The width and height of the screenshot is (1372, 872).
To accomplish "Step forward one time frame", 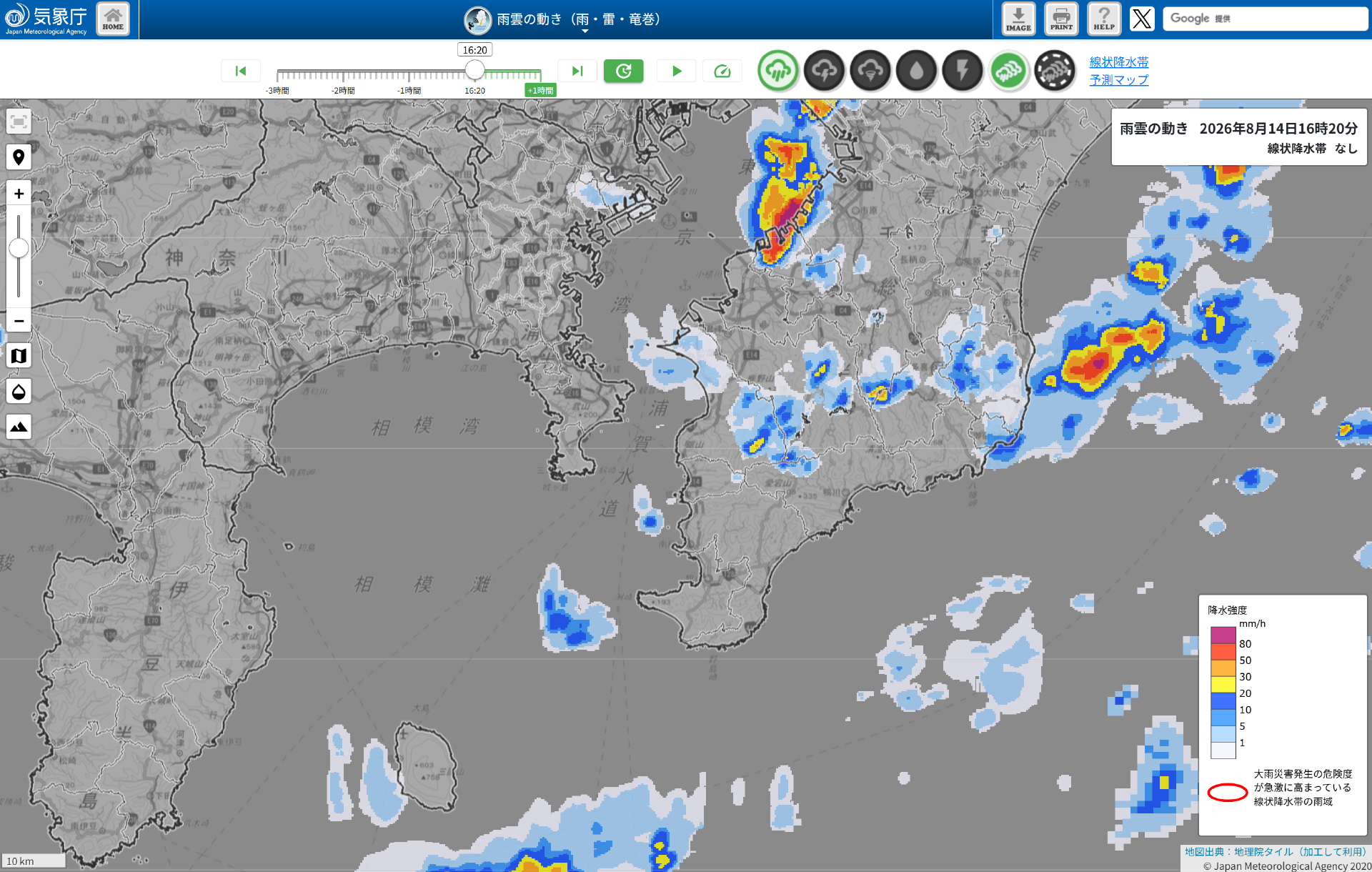I will tap(577, 71).
